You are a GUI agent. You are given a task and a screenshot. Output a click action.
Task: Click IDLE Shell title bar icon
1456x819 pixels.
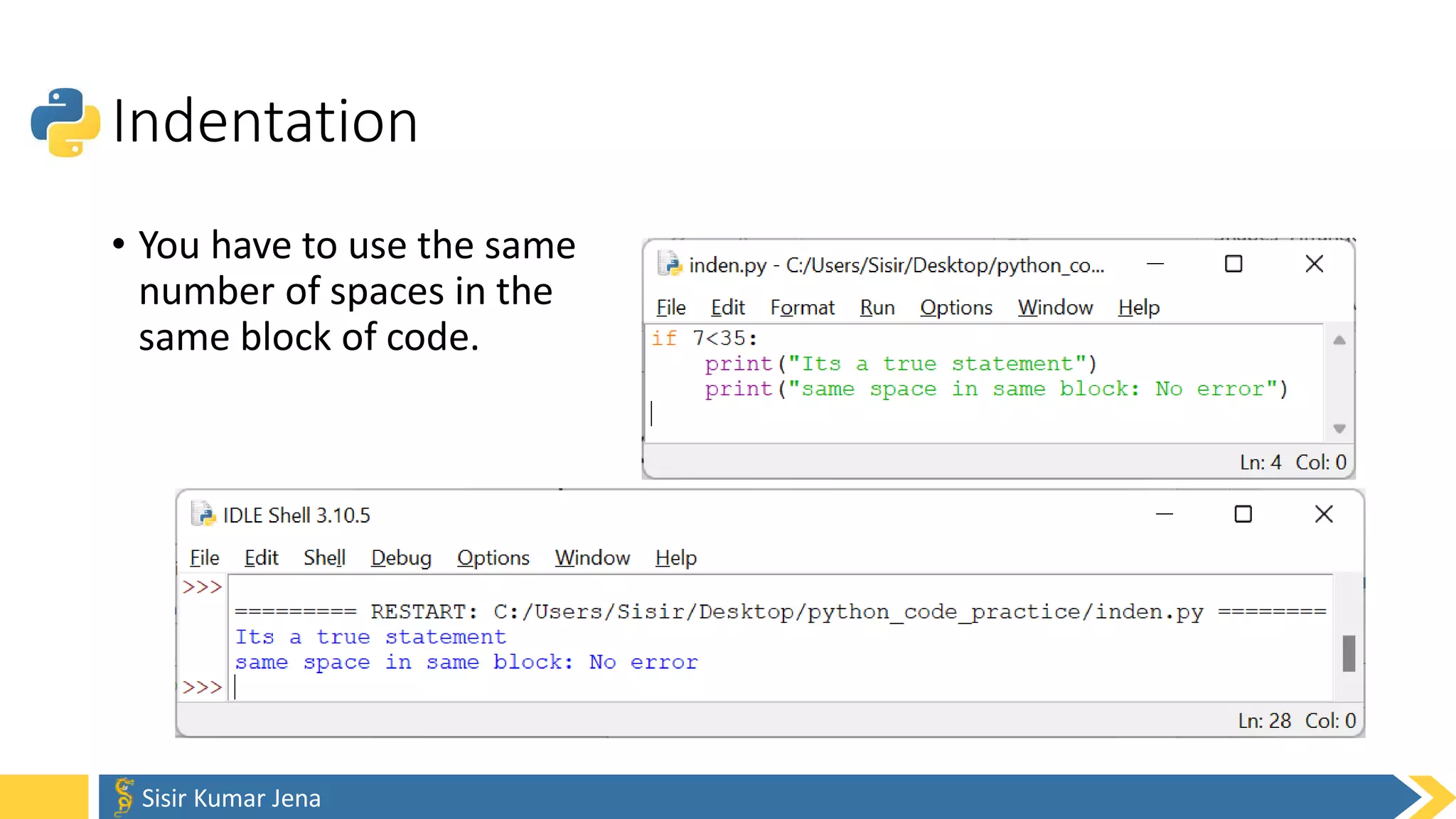click(203, 514)
